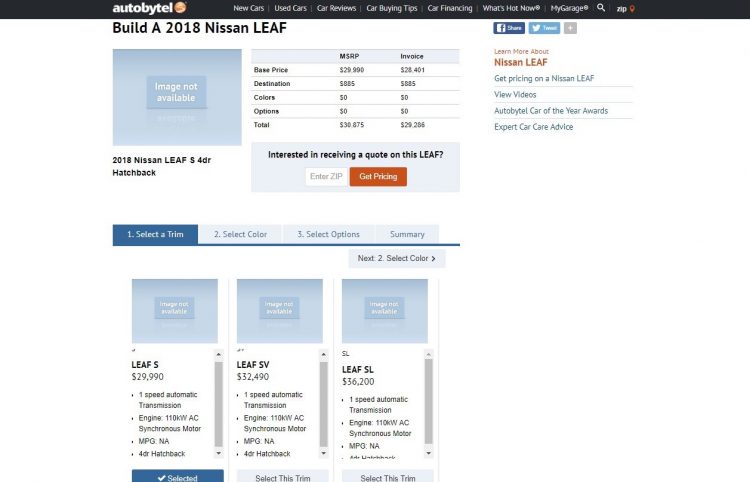Click the zip location pin icon

(632, 9)
